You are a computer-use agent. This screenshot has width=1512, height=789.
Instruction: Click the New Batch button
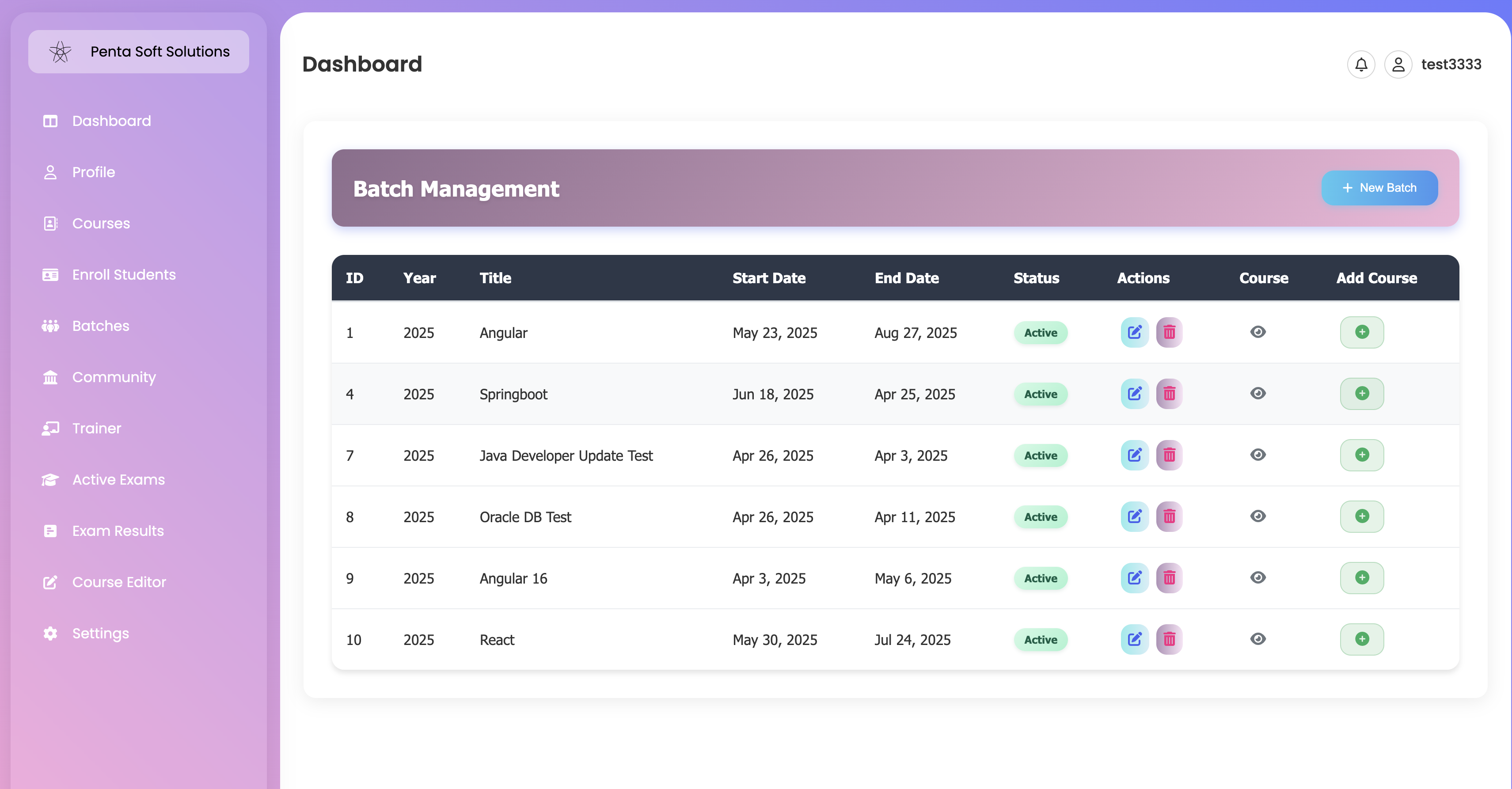coord(1379,188)
